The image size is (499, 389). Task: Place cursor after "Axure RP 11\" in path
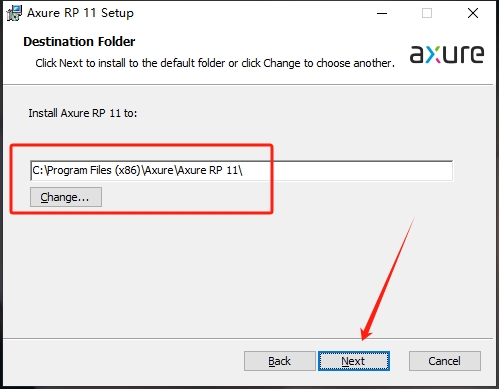tap(243, 170)
